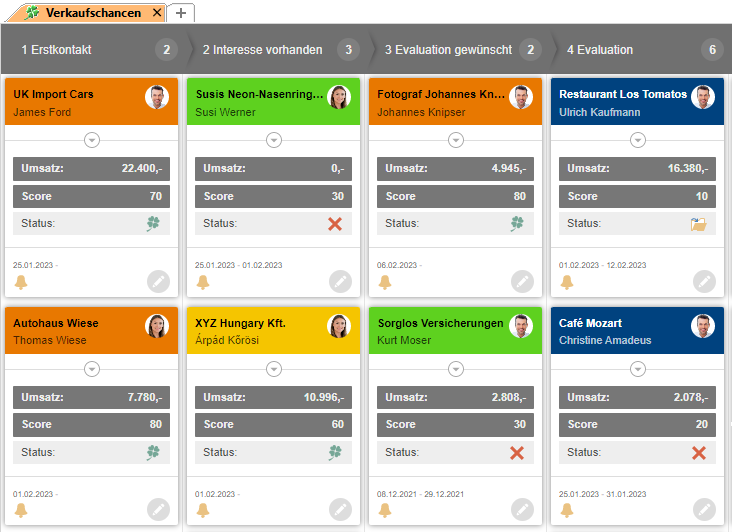Screen dimensions: 732x532
Task: Switch to the Verkaufschancen tab
Action: [x=86, y=13]
